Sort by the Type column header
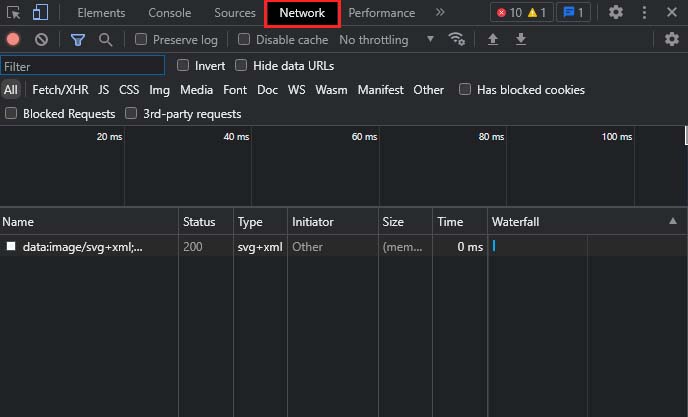The width and height of the screenshot is (688, 417). tap(260, 222)
